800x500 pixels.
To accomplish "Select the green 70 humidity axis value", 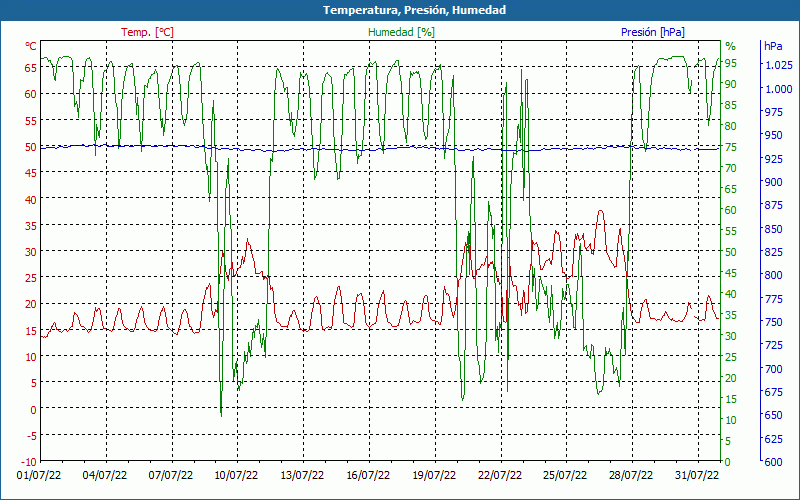I will point(731,168).
